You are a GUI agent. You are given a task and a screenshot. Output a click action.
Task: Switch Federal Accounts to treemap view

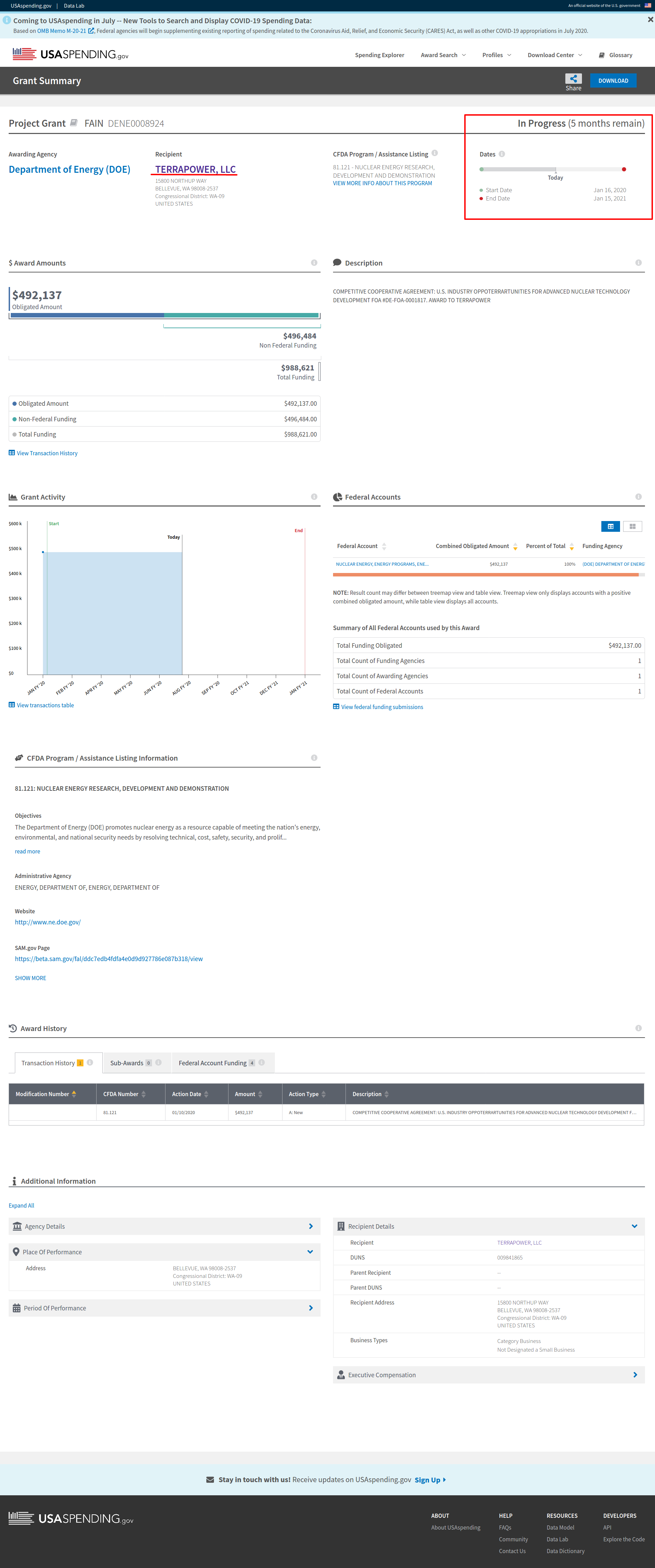[632, 527]
